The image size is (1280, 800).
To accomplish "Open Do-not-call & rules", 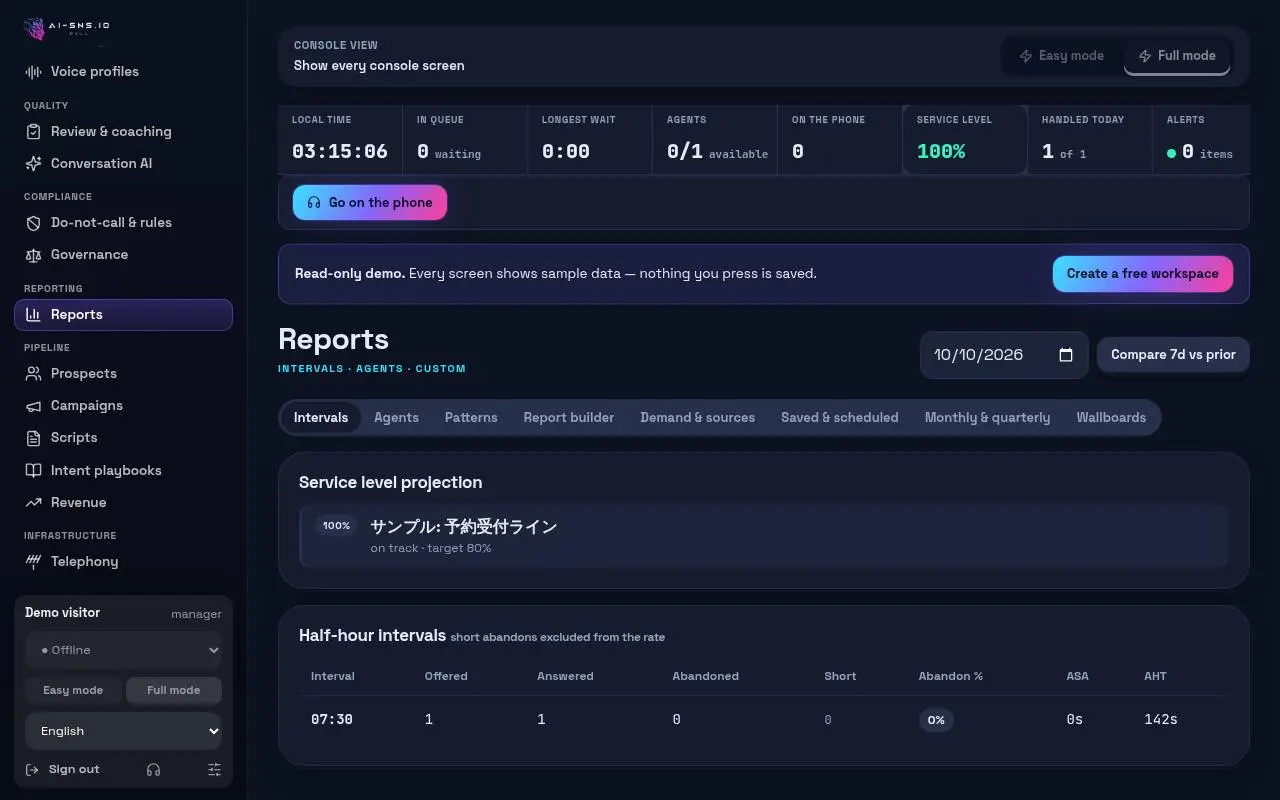I will (x=123, y=223).
